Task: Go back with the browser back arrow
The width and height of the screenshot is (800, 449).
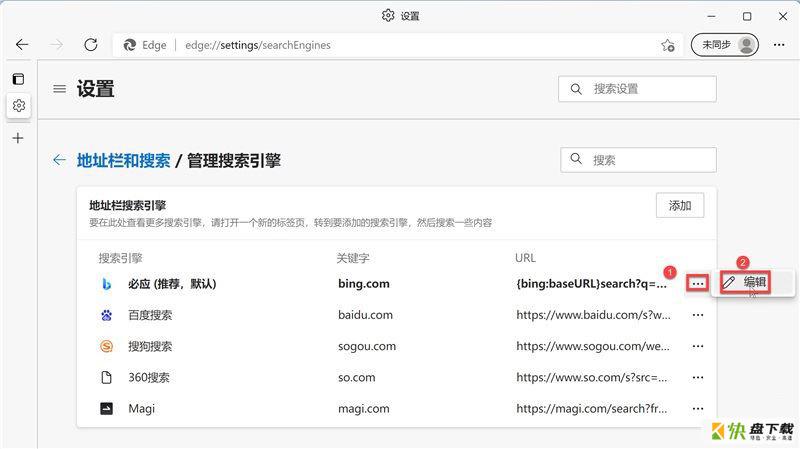Action: point(22,45)
